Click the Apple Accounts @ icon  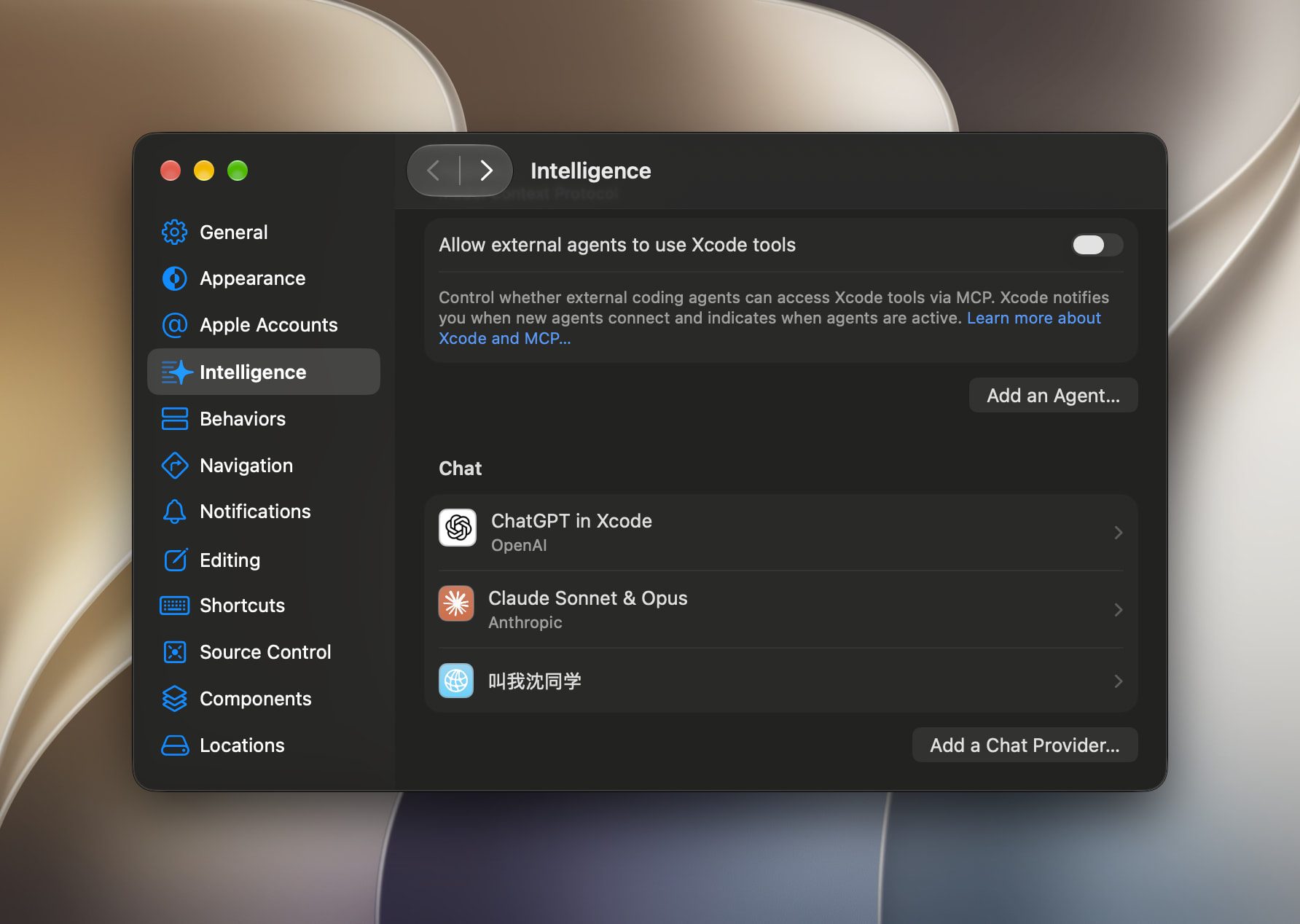click(174, 325)
